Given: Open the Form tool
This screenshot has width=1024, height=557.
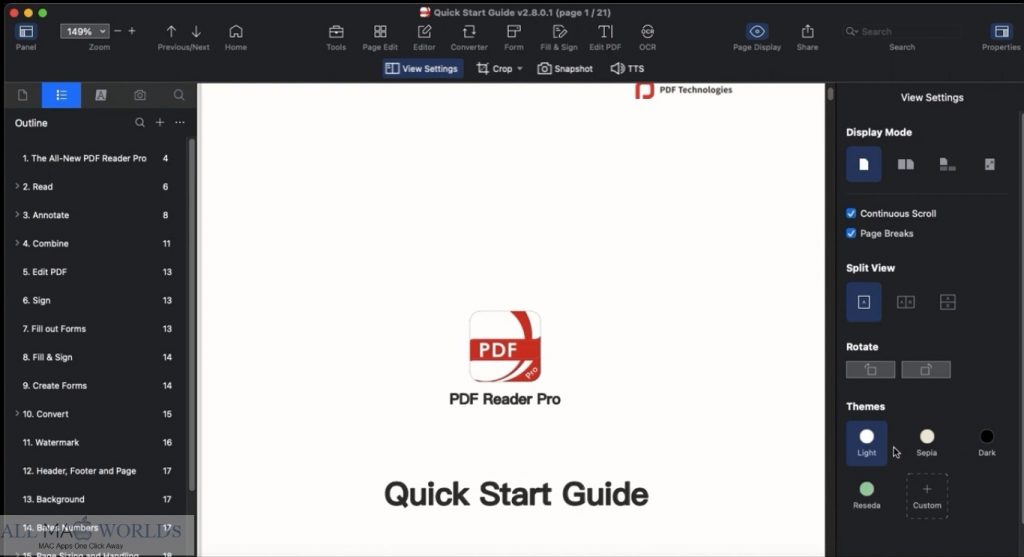Looking at the screenshot, I should (x=514, y=31).
